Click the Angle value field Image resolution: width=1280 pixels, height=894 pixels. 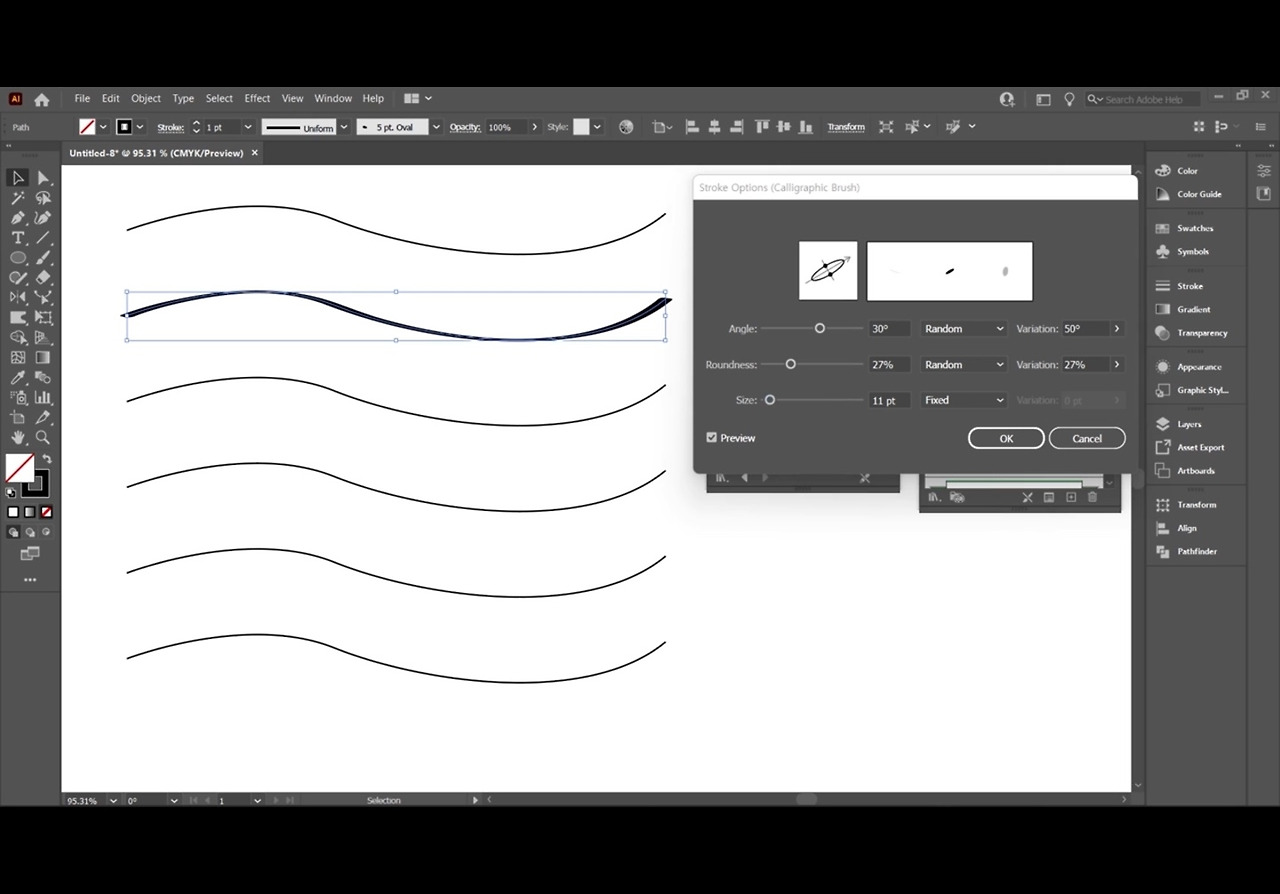(x=890, y=329)
